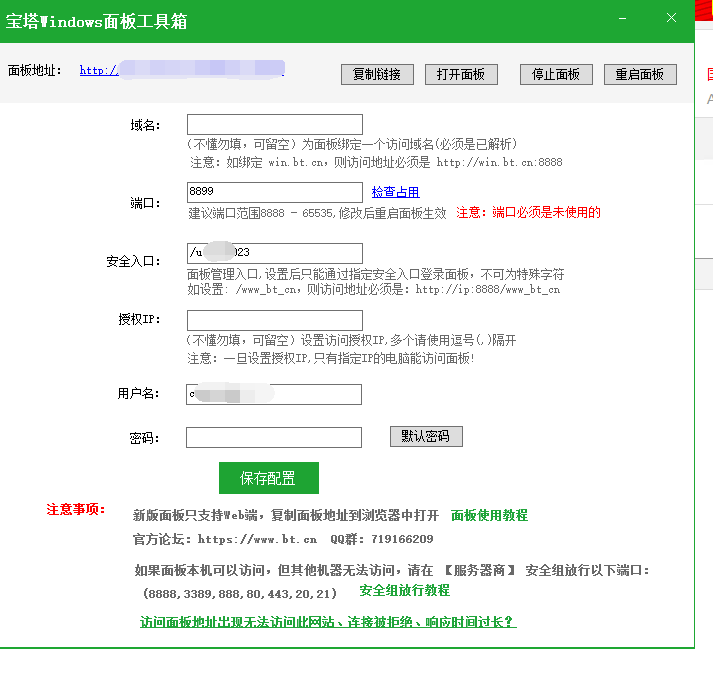Select the 安全入口 input field
This screenshot has height=680, width=713.
tap(275, 253)
